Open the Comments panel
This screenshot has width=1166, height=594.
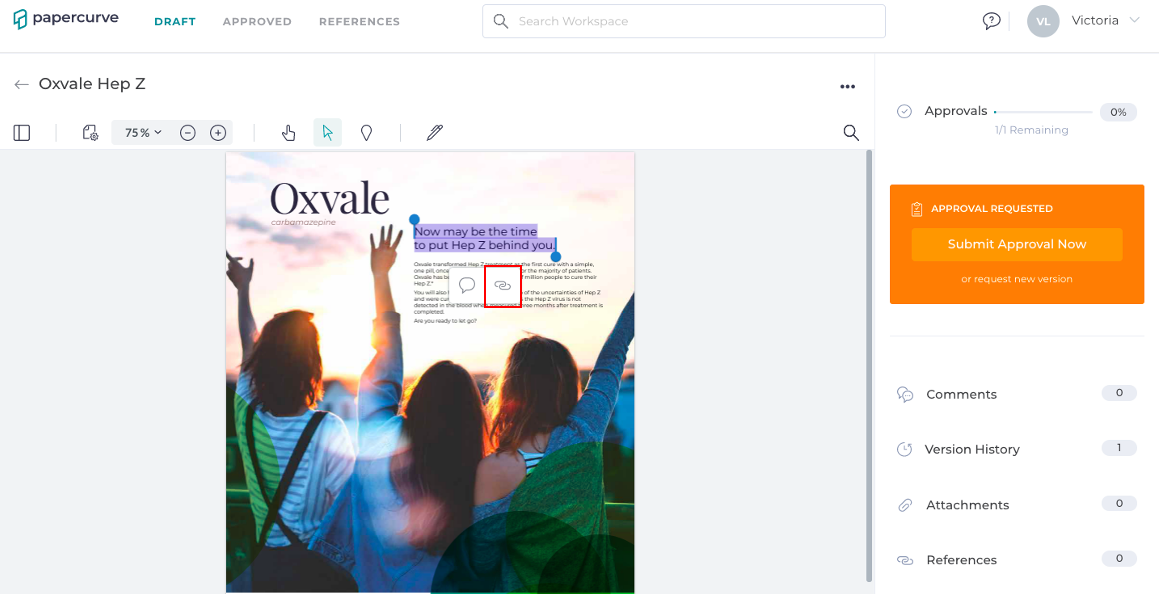pos(961,395)
